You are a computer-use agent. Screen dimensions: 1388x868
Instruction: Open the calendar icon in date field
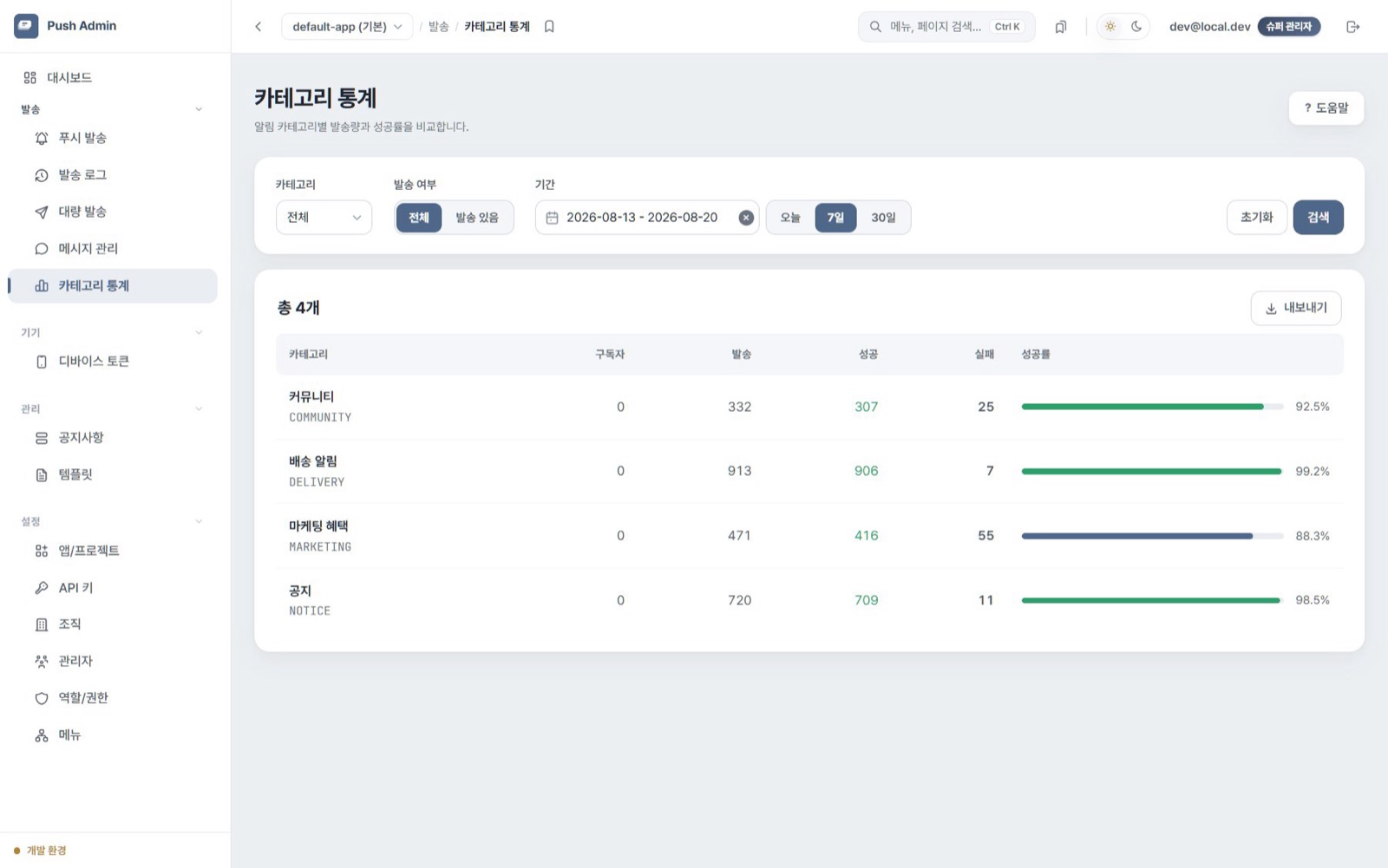coord(552,218)
